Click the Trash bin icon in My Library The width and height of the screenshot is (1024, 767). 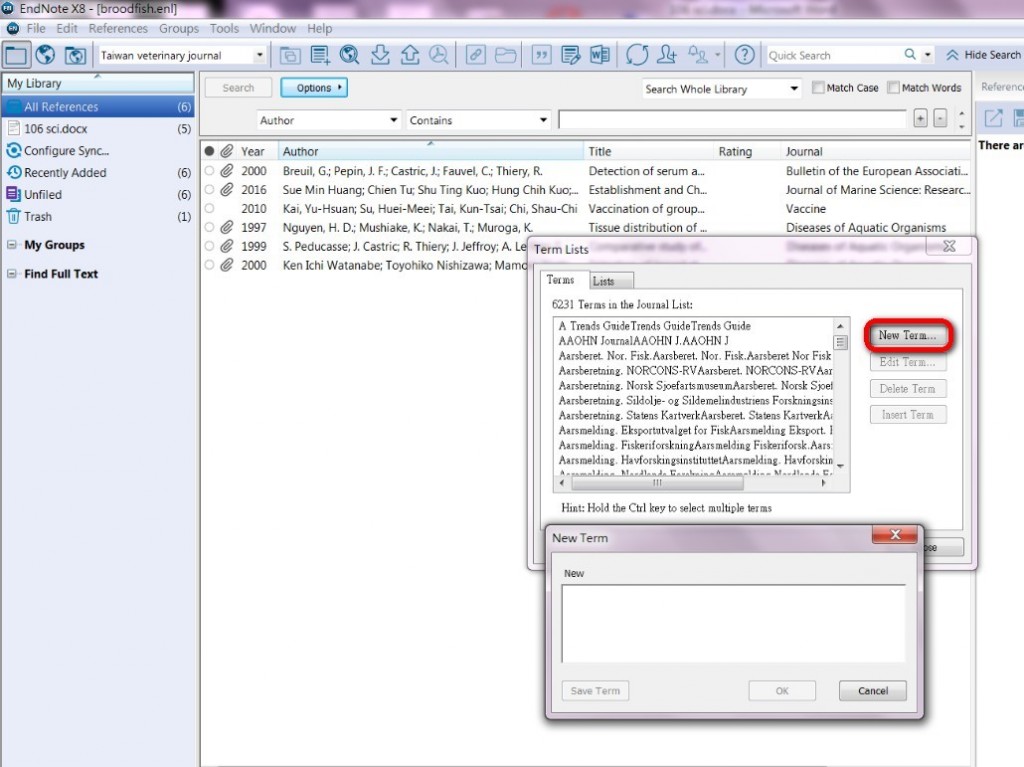click(14, 216)
